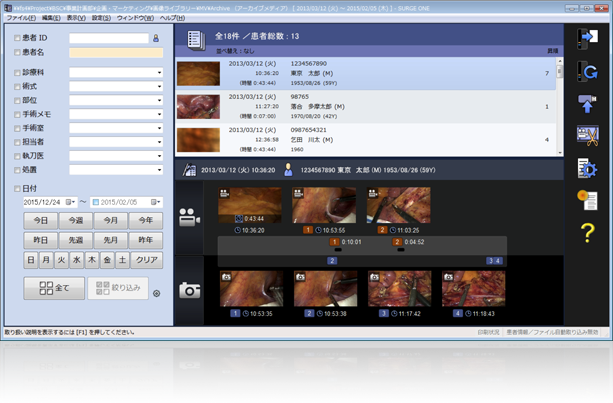Click the refresh device icon in sidebar
The height and width of the screenshot is (403, 613).
click(x=587, y=72)
